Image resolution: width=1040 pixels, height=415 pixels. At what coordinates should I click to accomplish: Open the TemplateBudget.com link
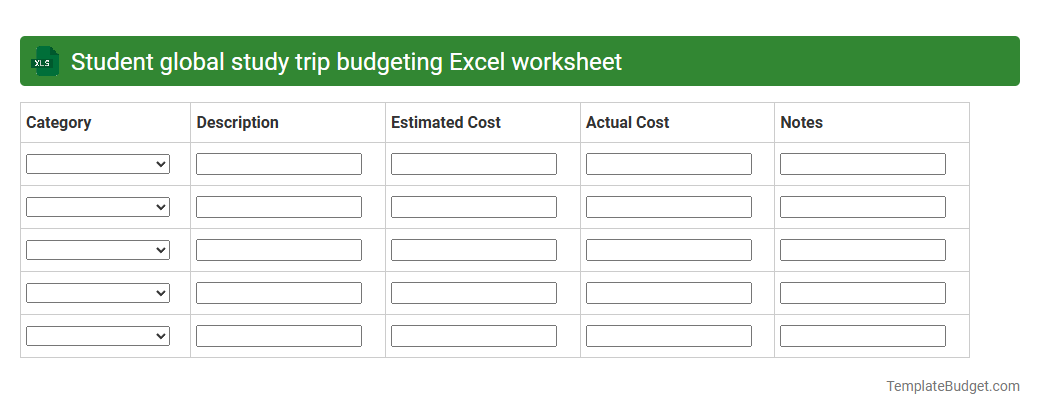click(x=953, y=386)
